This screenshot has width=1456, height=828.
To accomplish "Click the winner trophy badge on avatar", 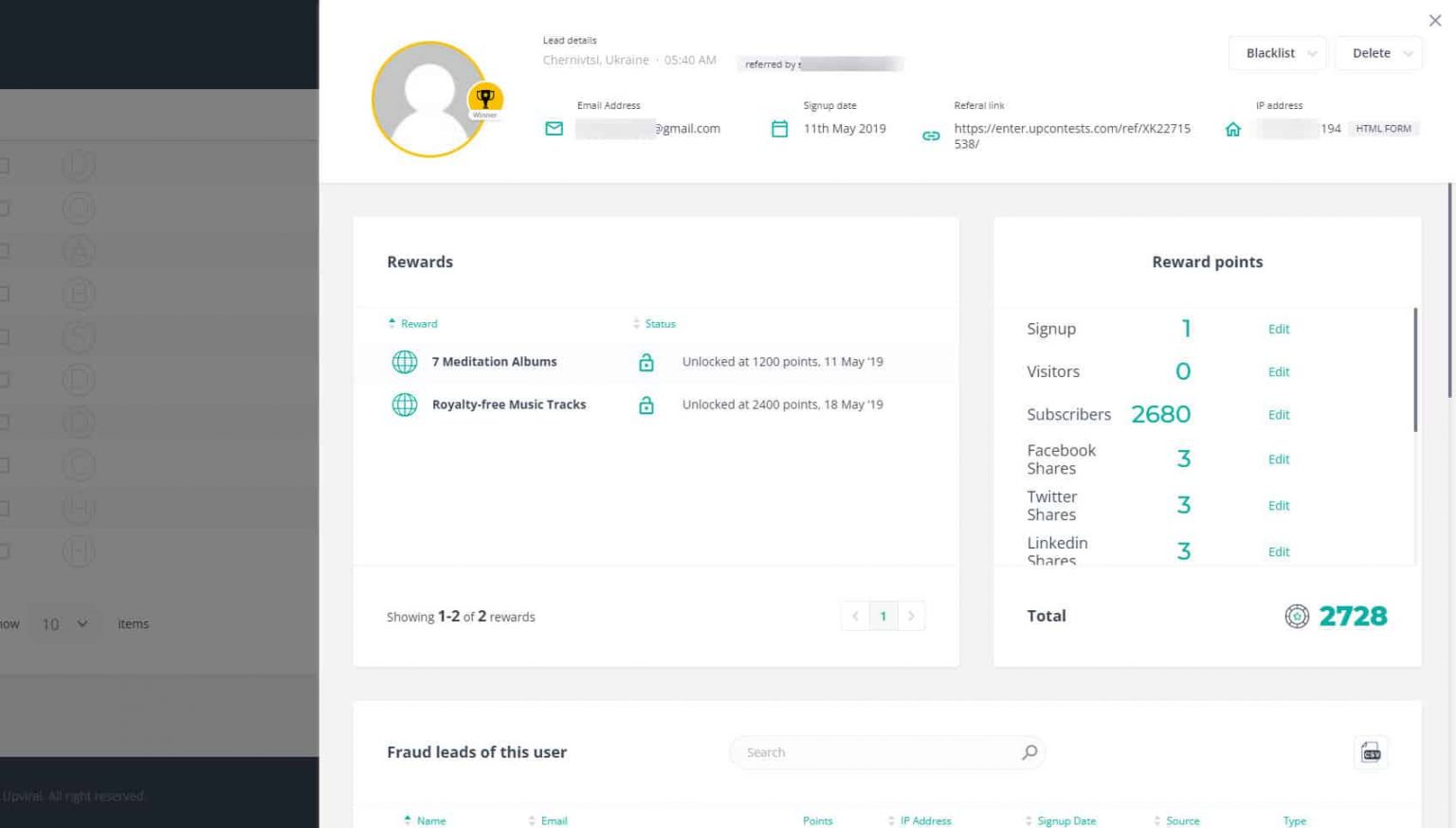I will (x=485, y=99).
